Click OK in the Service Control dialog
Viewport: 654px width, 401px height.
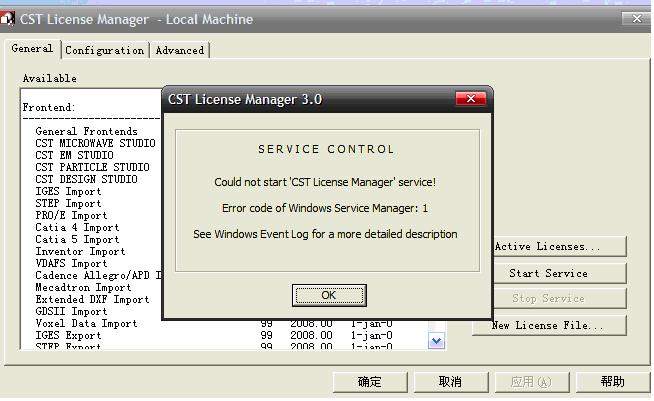pyautogui.click(x=329, y=295)
